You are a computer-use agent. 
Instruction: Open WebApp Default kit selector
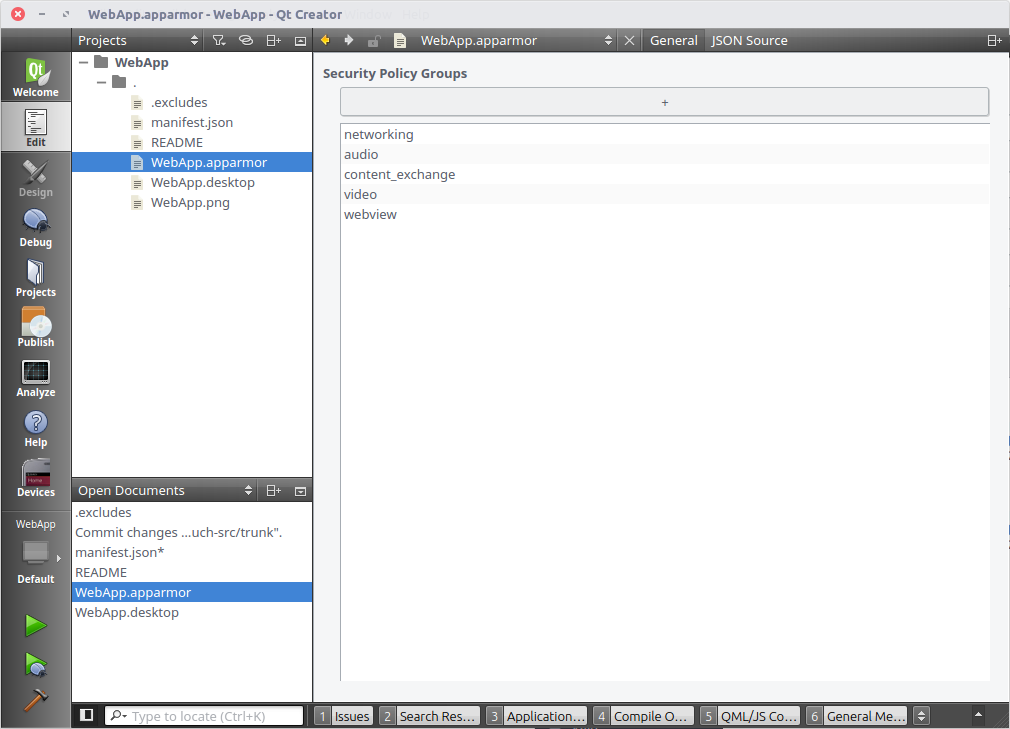[x=35, y=552]
